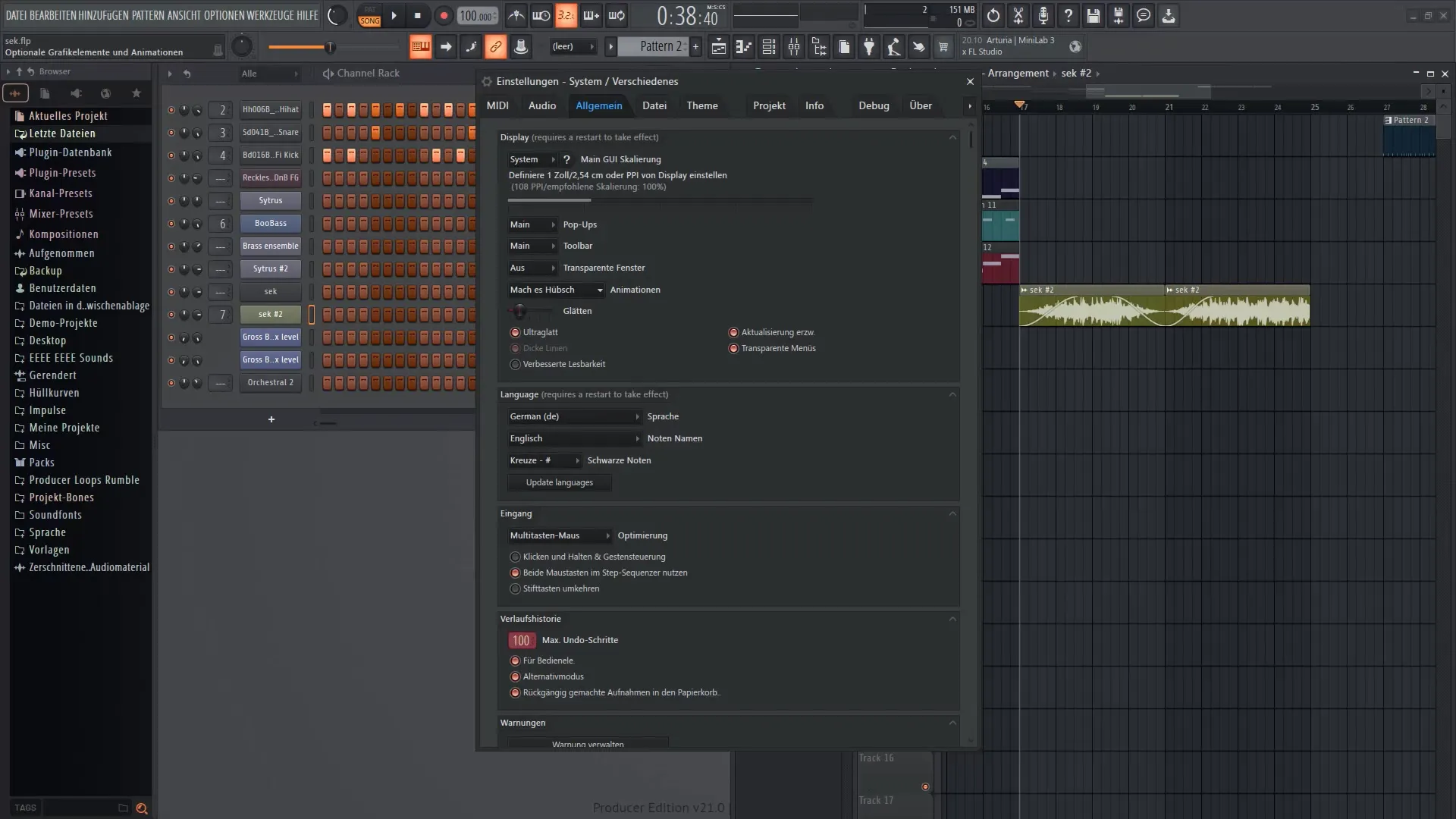Viewport: 1456px width, 819px height.
Task: Click the Play button in transport bar
Action: [x=393, y=15]
